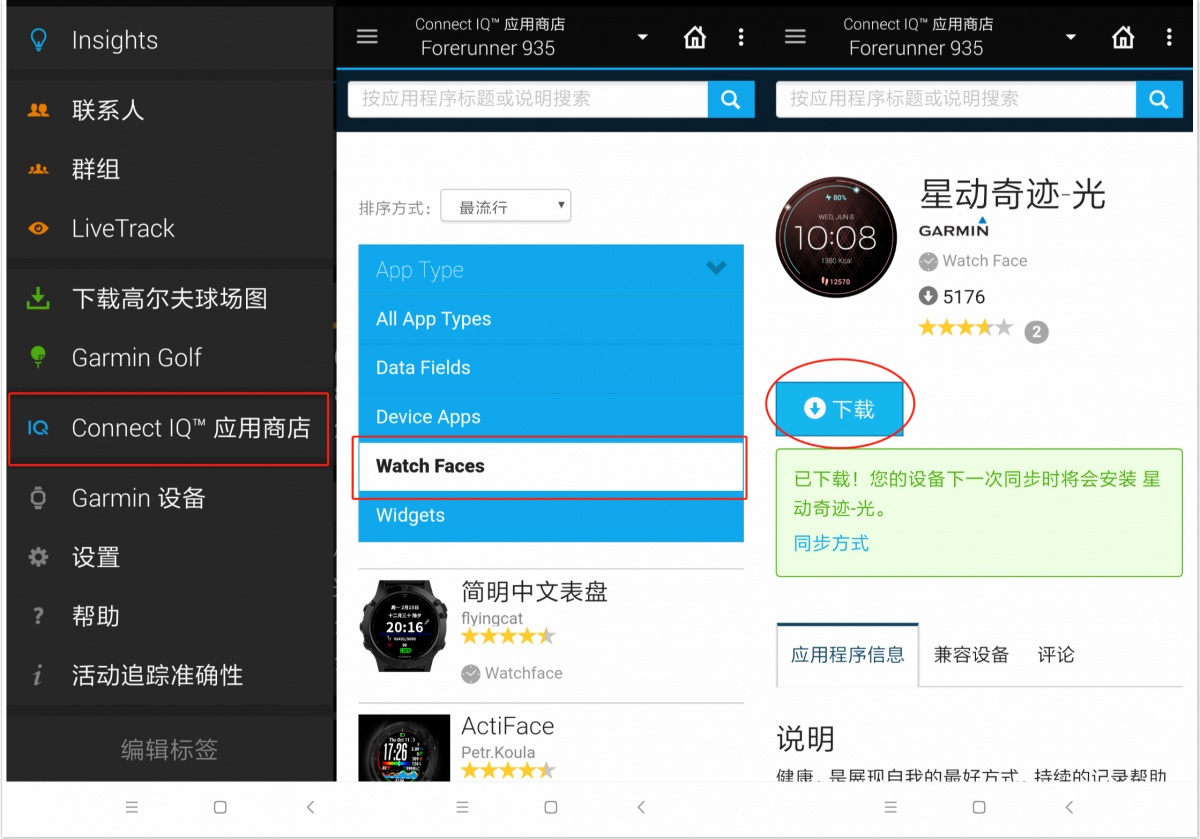Image resolution: width=1200 pixels, height=839 pixels.
Task: Select the Garmin 设备 watch icon
Action: [38, 498]
